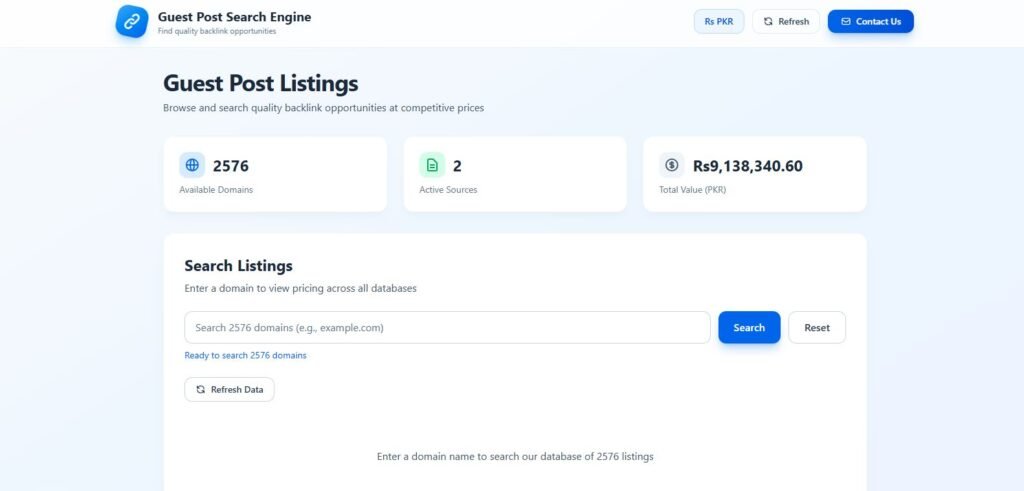This screenshot has height=491, width=1024.
Task: Reset the search form
Action: click(x=817, y=327)
